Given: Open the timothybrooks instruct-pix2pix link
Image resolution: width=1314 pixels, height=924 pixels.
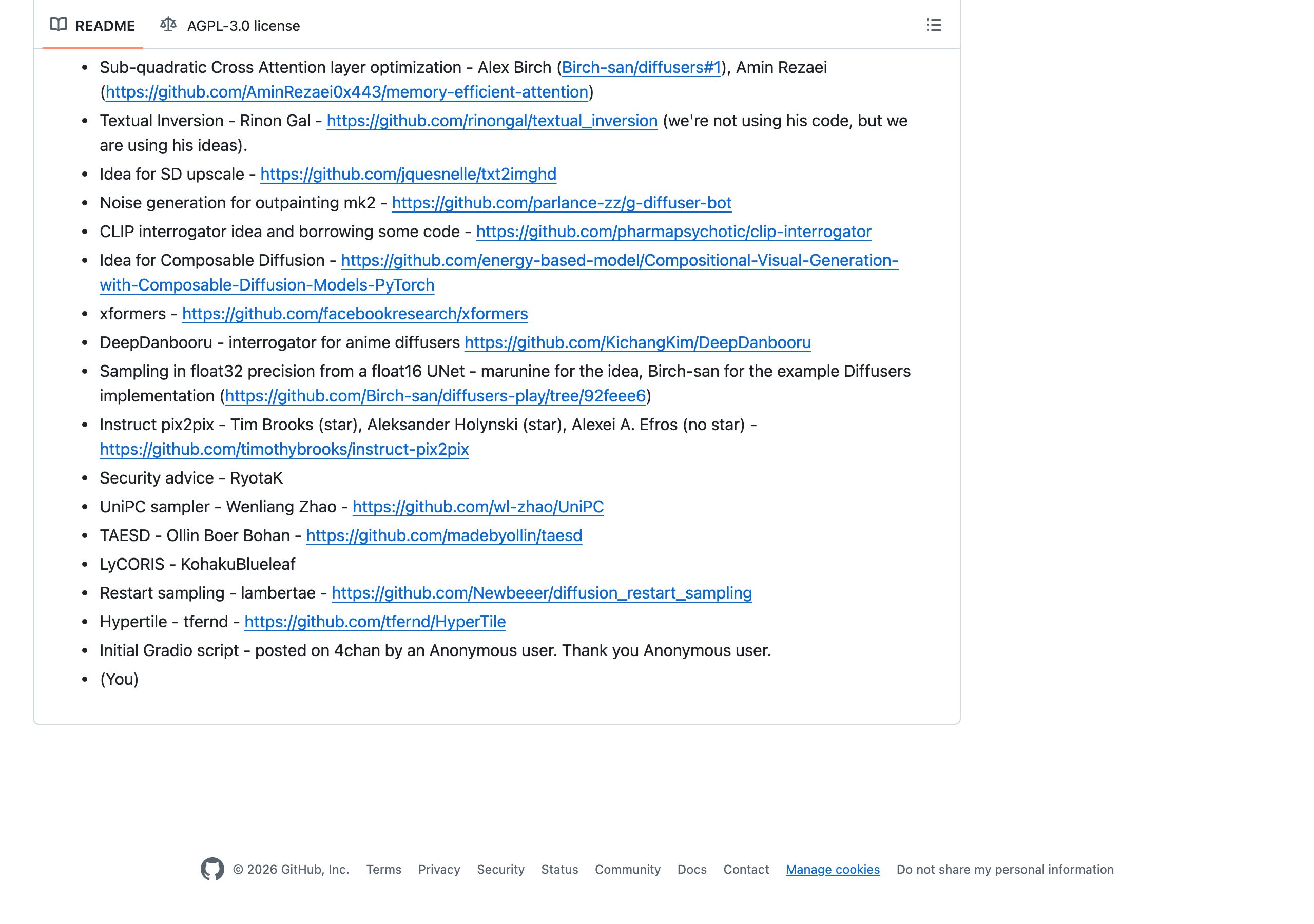Looking at the screenshot, I should (284, 449).
